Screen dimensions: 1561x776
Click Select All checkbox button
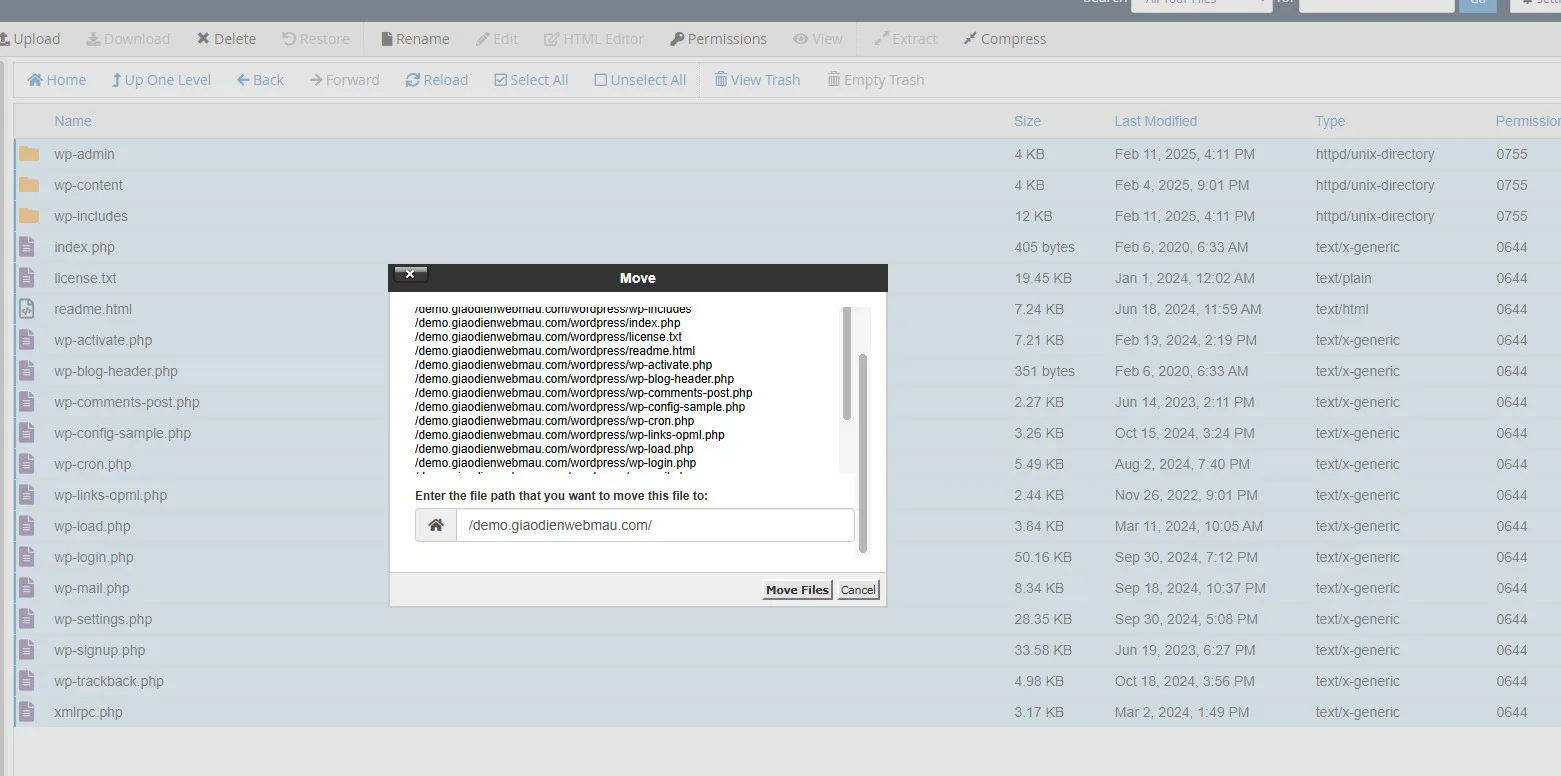531,80
